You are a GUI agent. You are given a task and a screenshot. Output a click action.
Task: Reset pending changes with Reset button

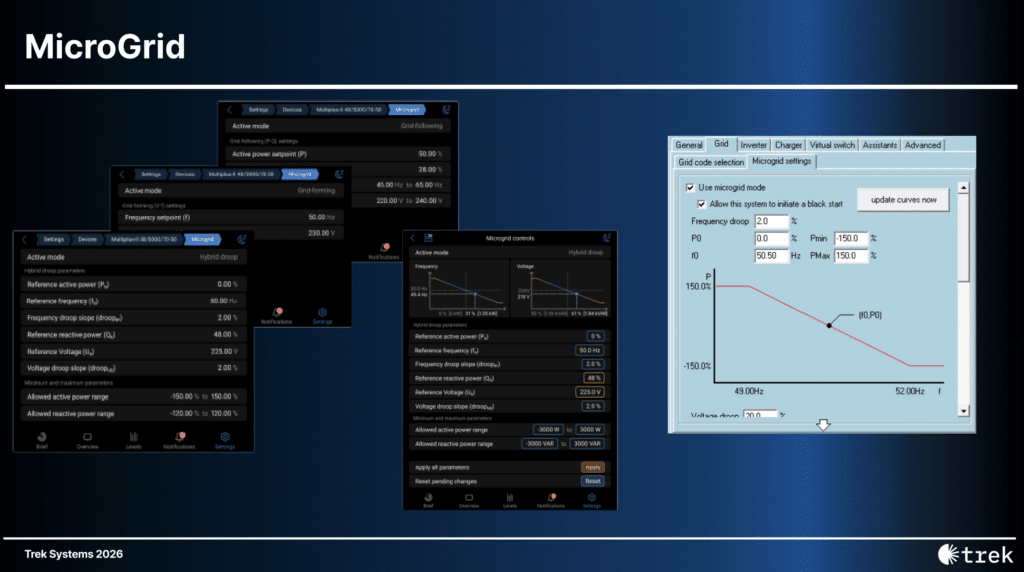pyautogui.click(x=592, y=481)
